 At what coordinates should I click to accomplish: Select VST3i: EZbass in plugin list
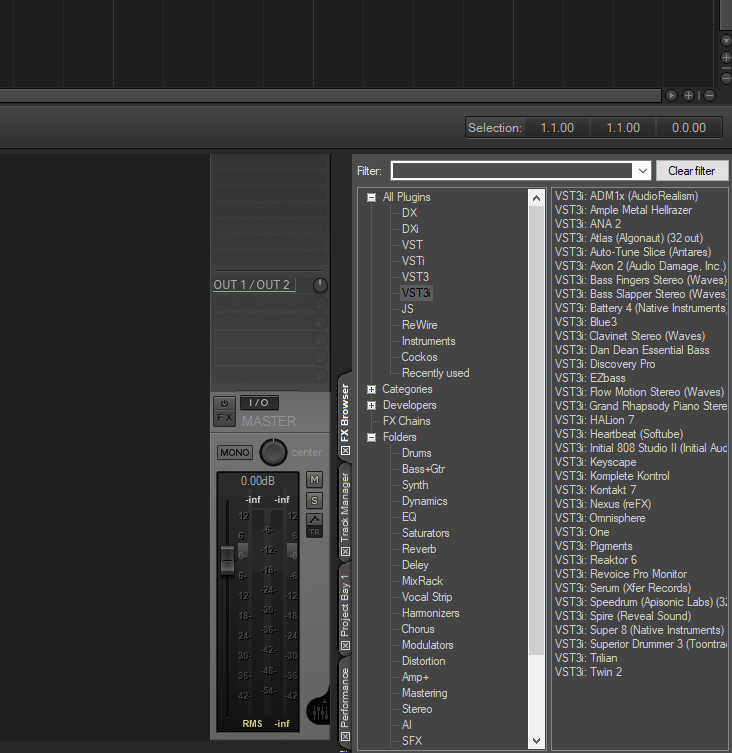[x=590, y=378]
